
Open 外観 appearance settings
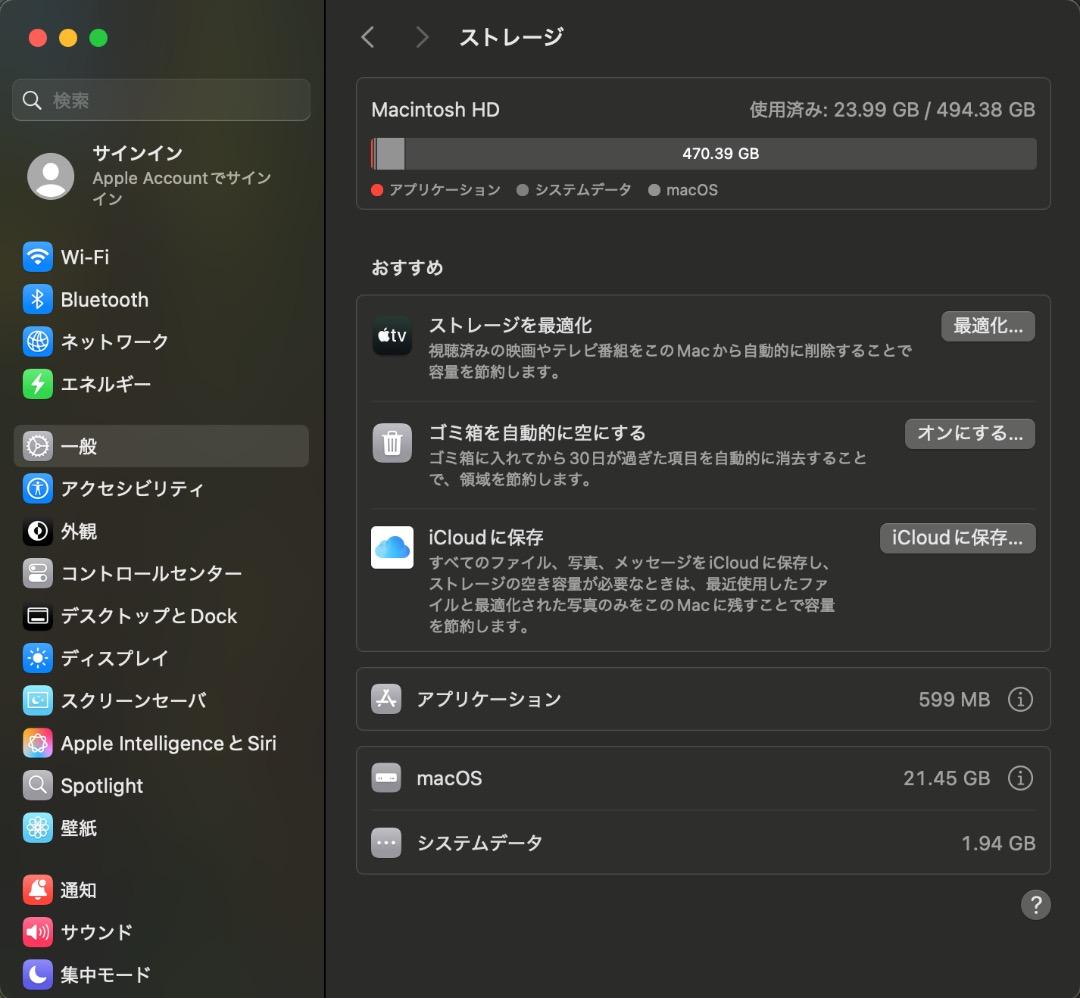pos(161,531)
